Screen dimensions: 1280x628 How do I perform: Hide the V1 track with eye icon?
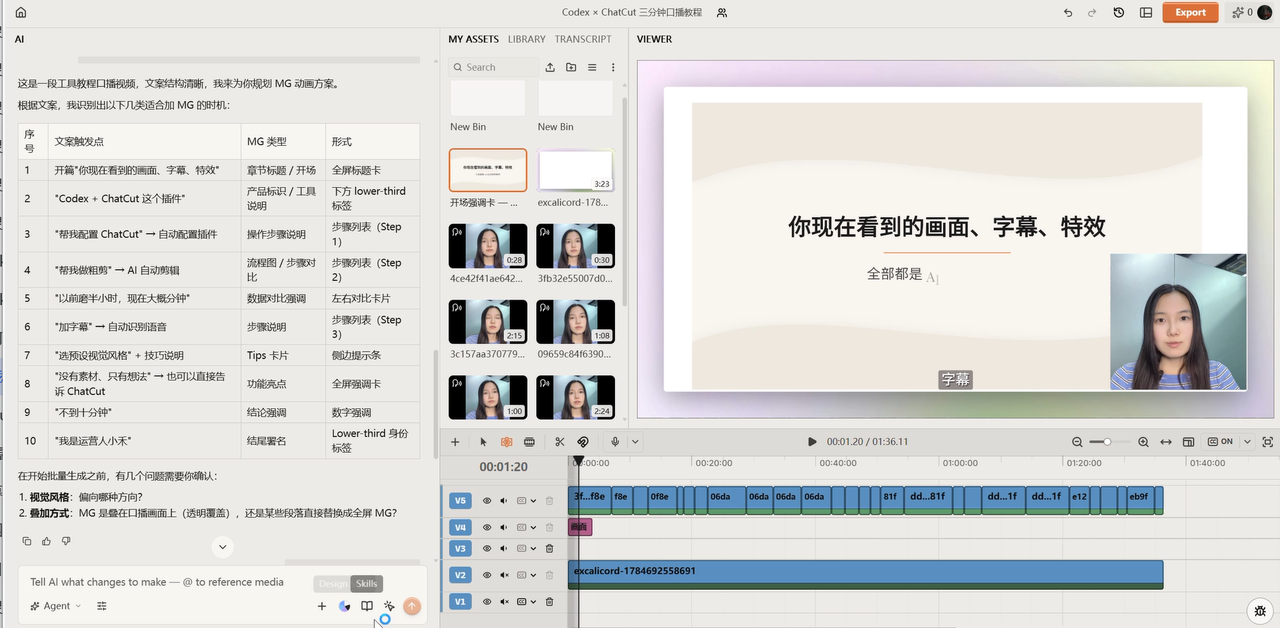[487, 601]
